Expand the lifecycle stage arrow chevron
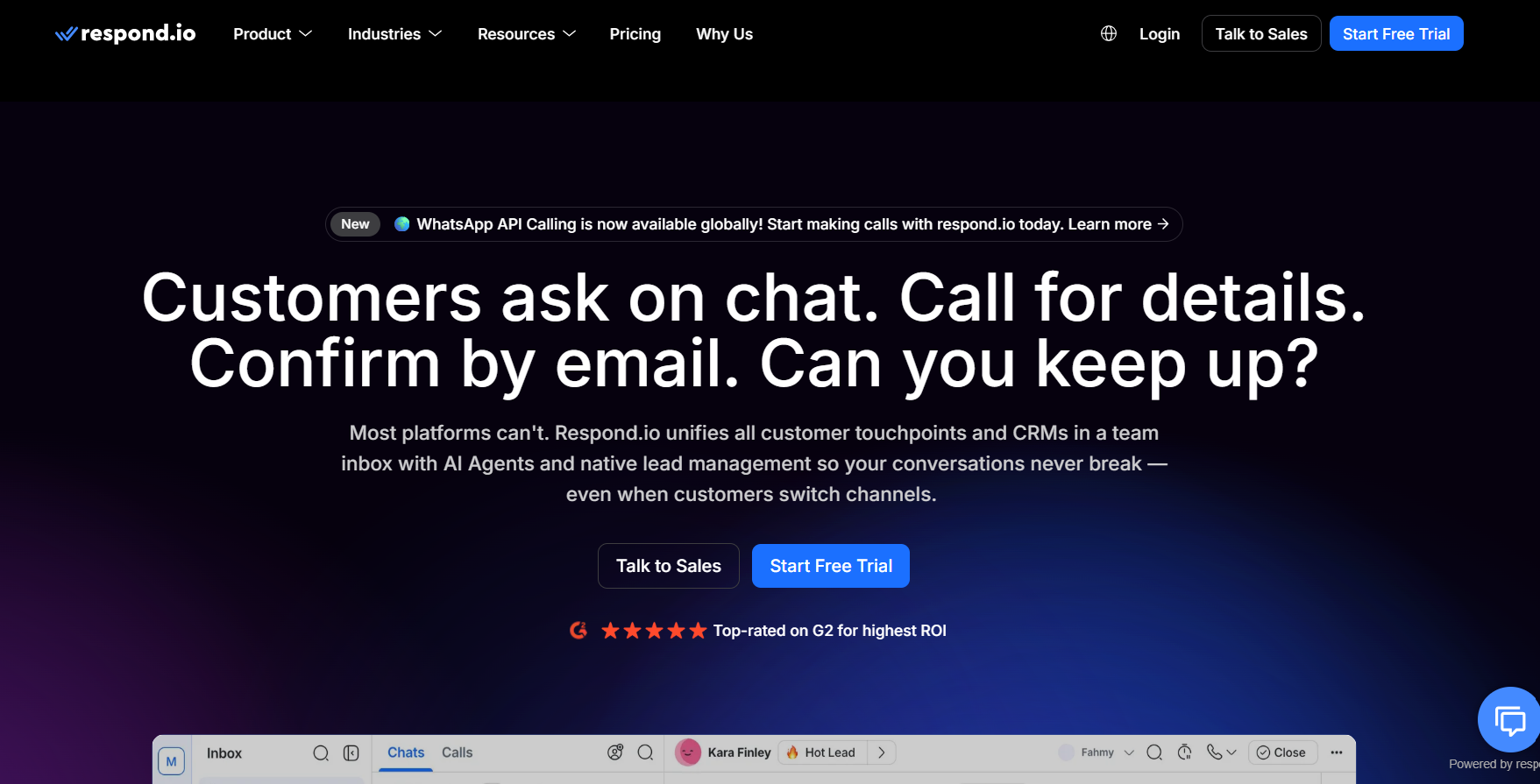Screen dimensions: 1540x784 [882, 752]
